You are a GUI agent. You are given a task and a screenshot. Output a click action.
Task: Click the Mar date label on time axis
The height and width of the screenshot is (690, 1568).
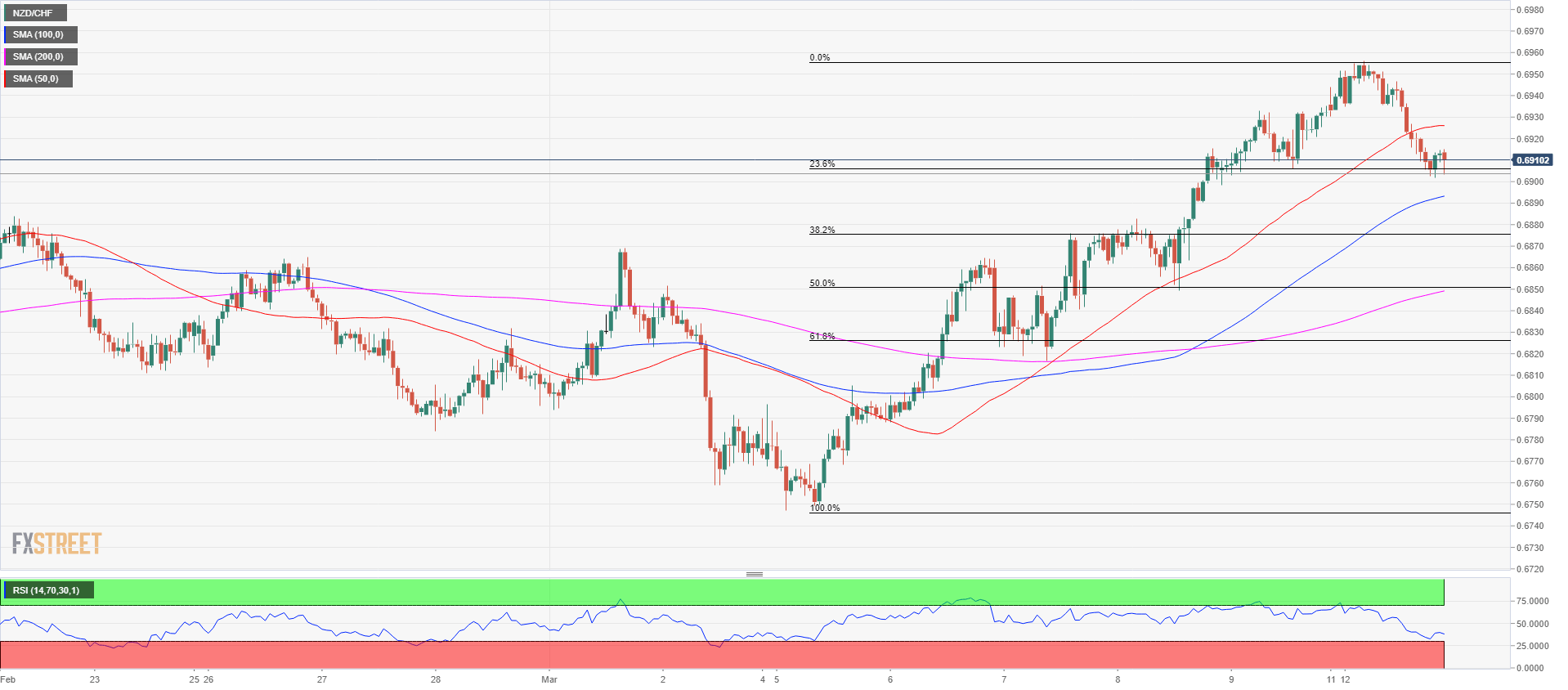coord(549,679)
